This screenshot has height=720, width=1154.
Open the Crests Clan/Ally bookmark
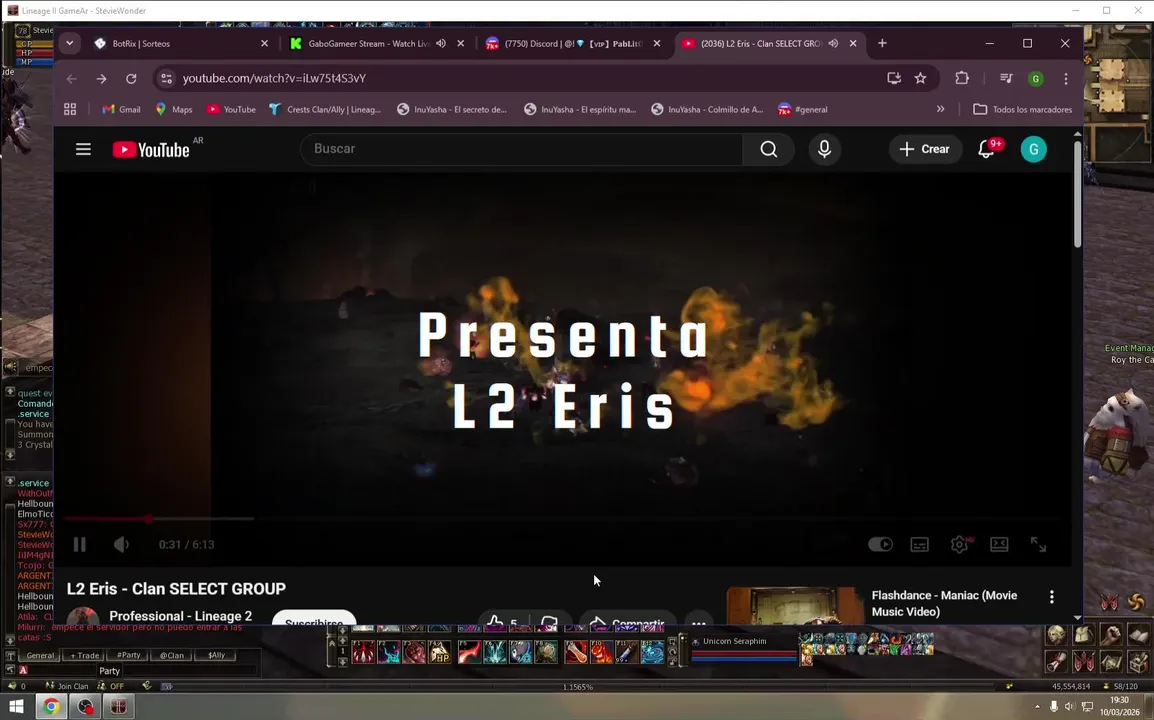pos(325,109)
